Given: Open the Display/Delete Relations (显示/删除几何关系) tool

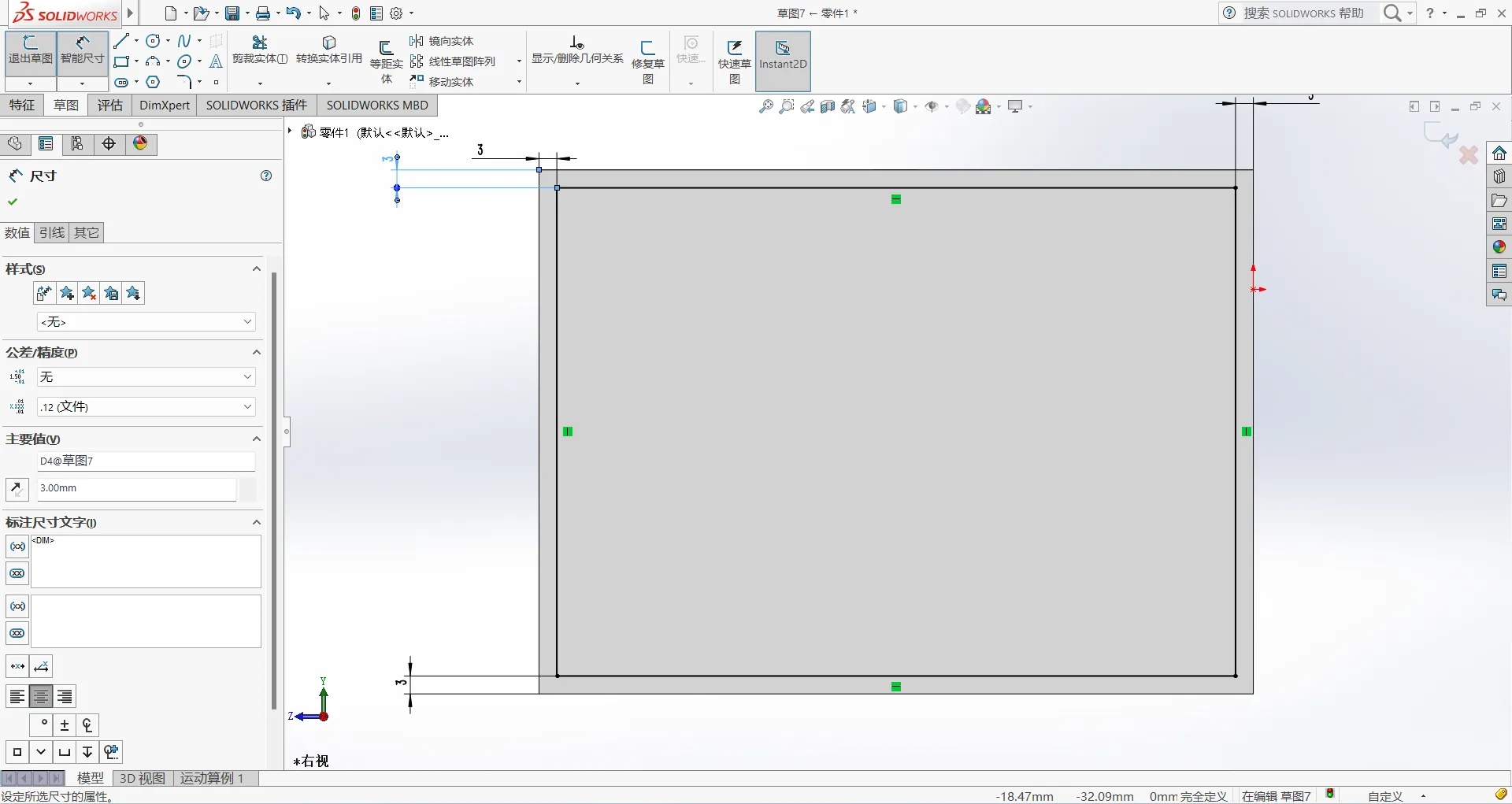Looking at the screenshot, I should click(577, 50).
